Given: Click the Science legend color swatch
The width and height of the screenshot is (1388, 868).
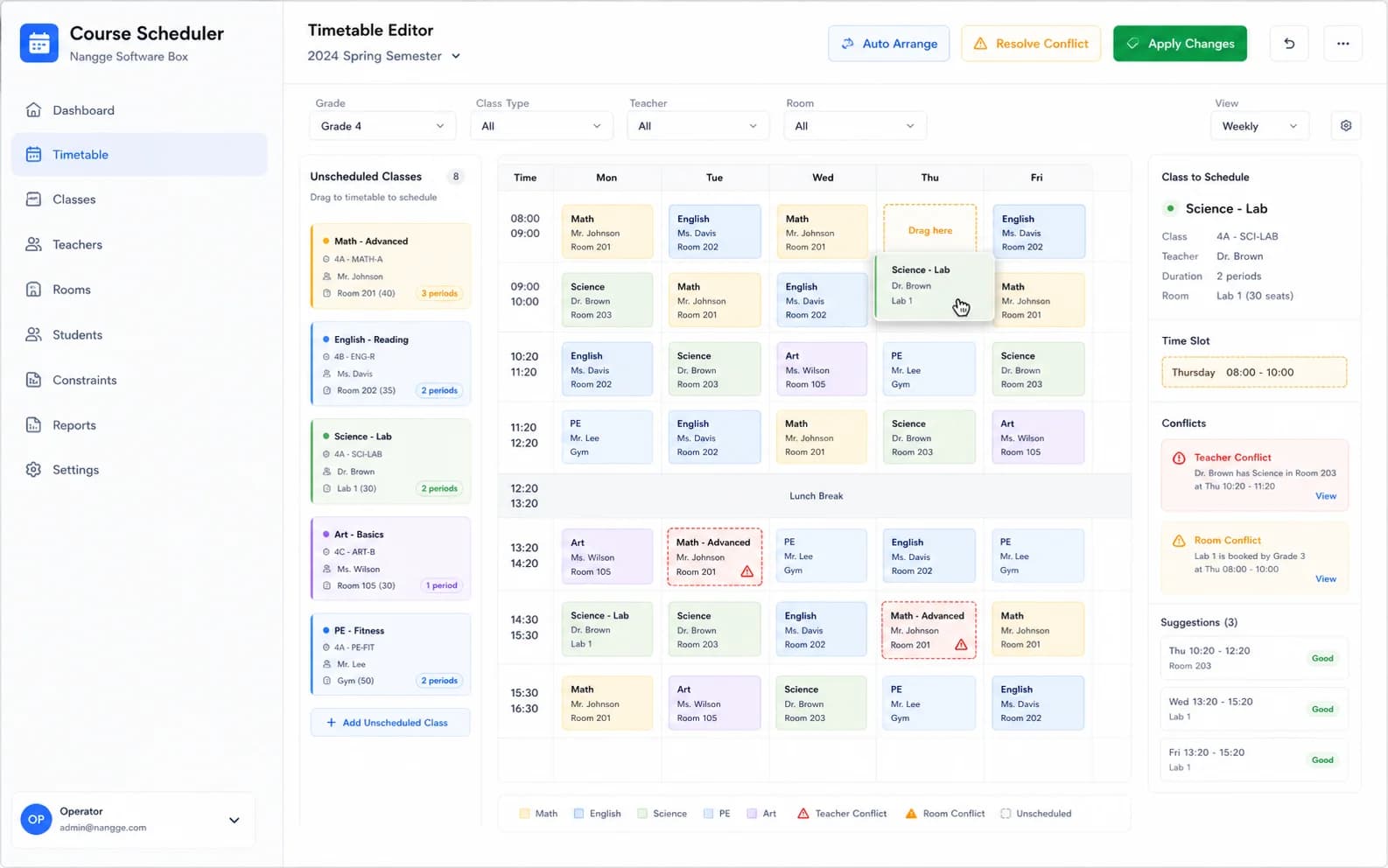Looking at the screenshot, I should coord(642,814).
